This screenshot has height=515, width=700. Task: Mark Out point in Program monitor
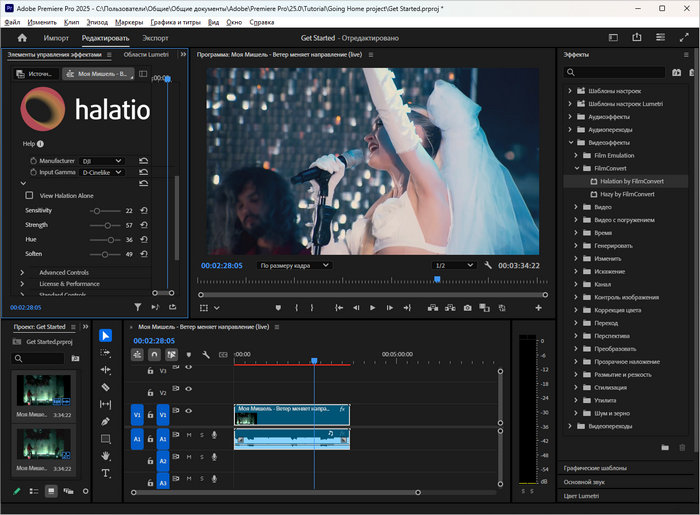pyautogui.click(x=312, y=308)
